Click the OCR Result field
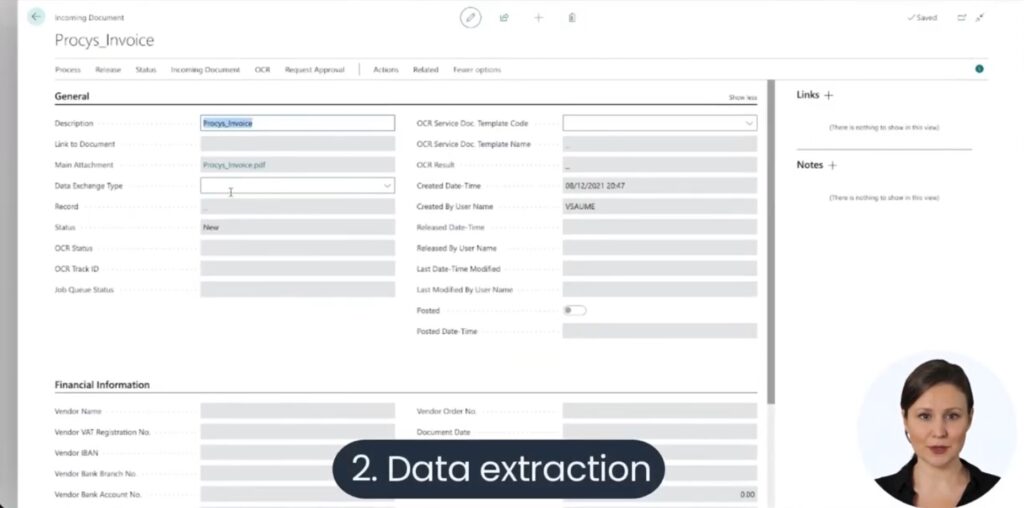This screenshot has height=508, width=1024. (660, 165)
